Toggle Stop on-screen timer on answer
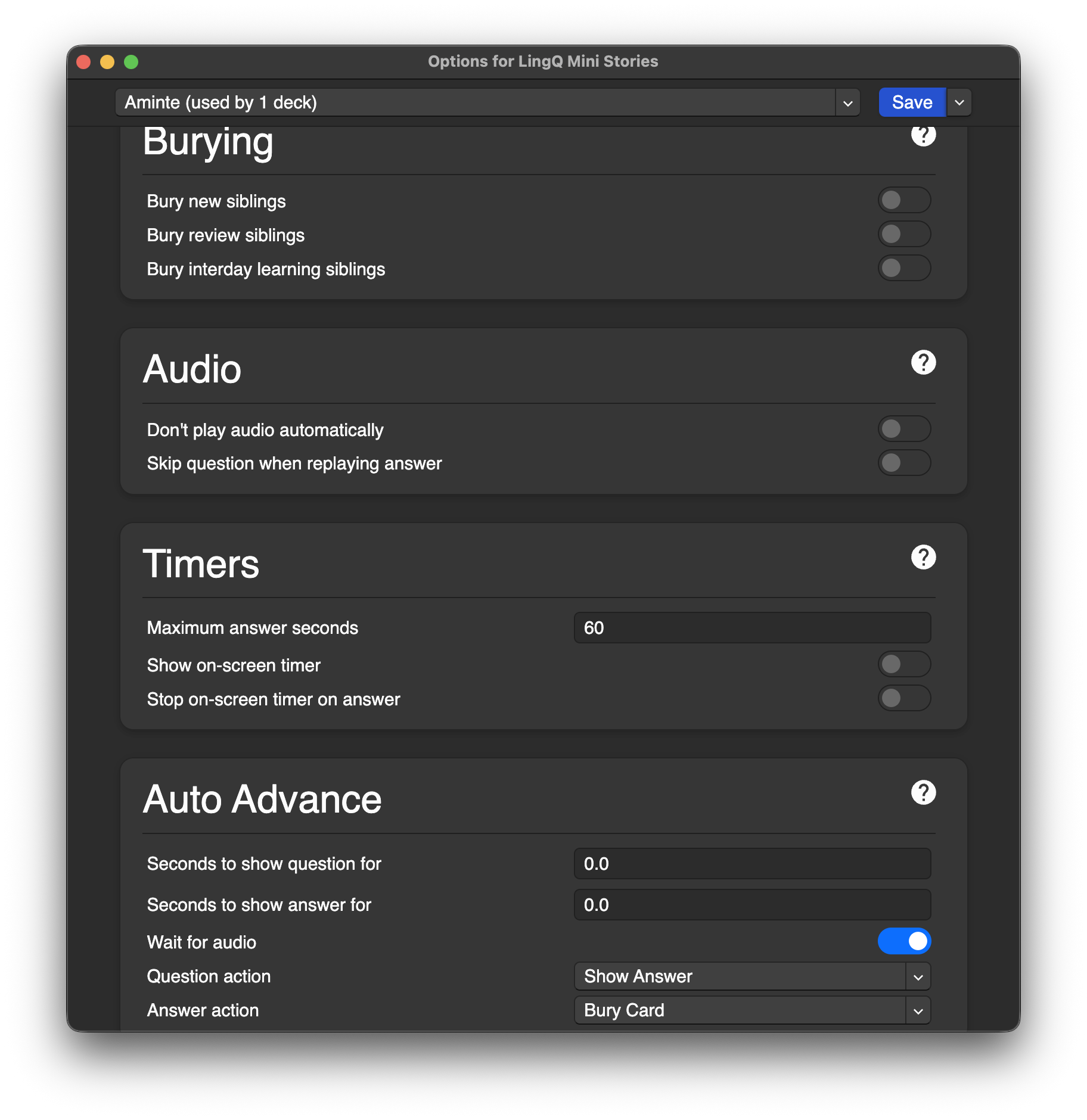 coord(904,698)
